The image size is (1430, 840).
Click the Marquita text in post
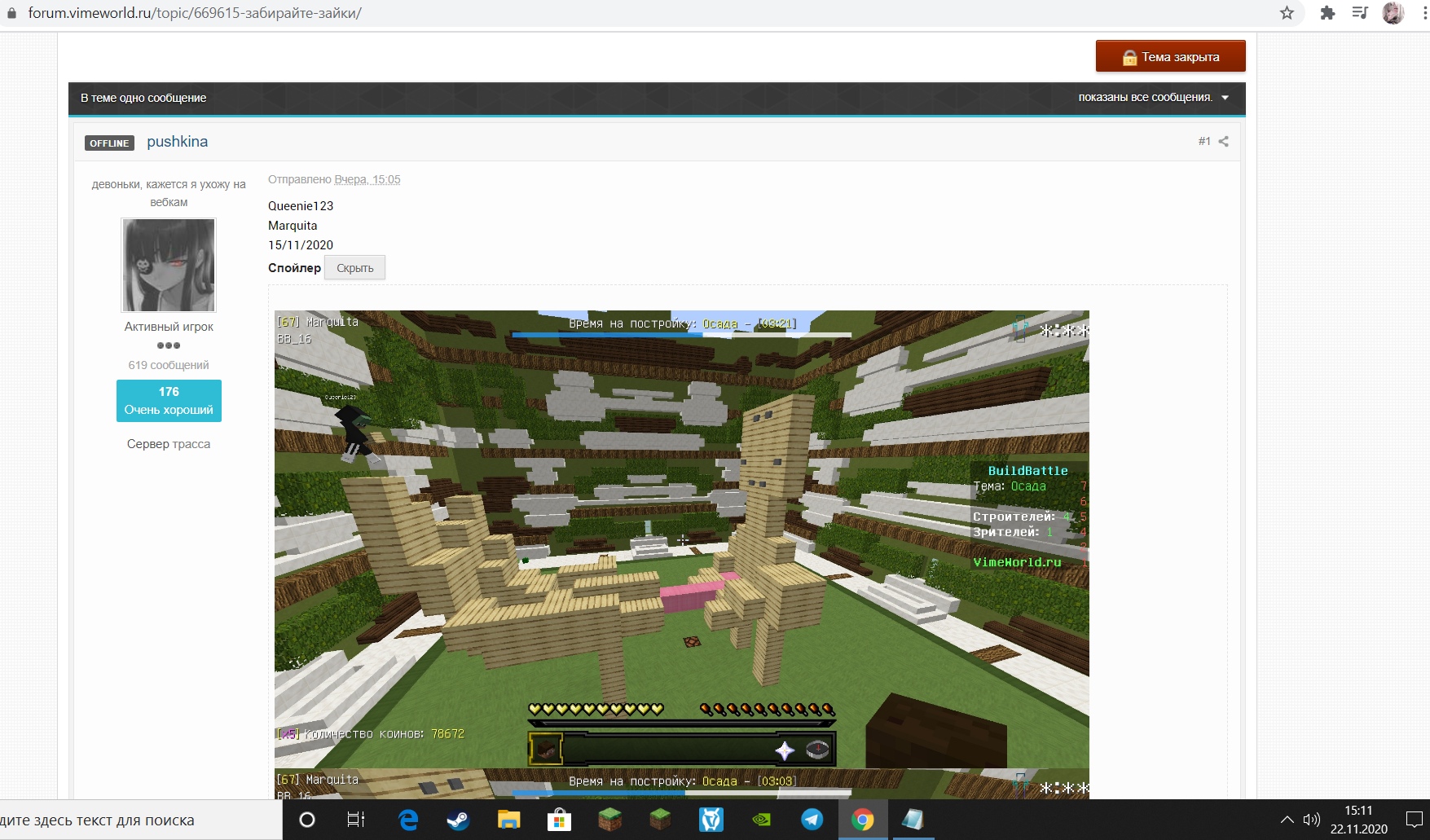[x=293, y=226]
